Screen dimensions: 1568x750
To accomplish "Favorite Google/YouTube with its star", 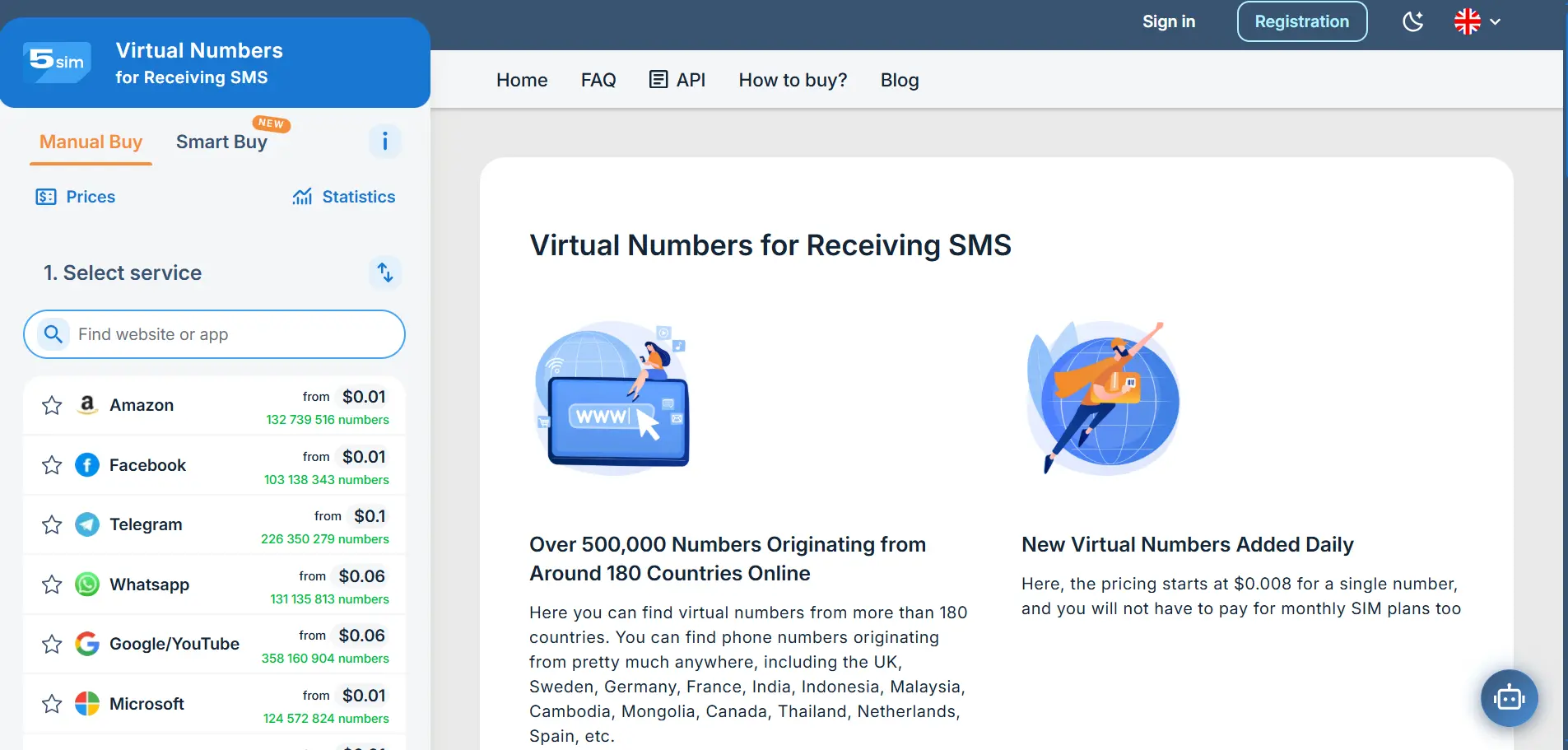I will click(52, 644).
